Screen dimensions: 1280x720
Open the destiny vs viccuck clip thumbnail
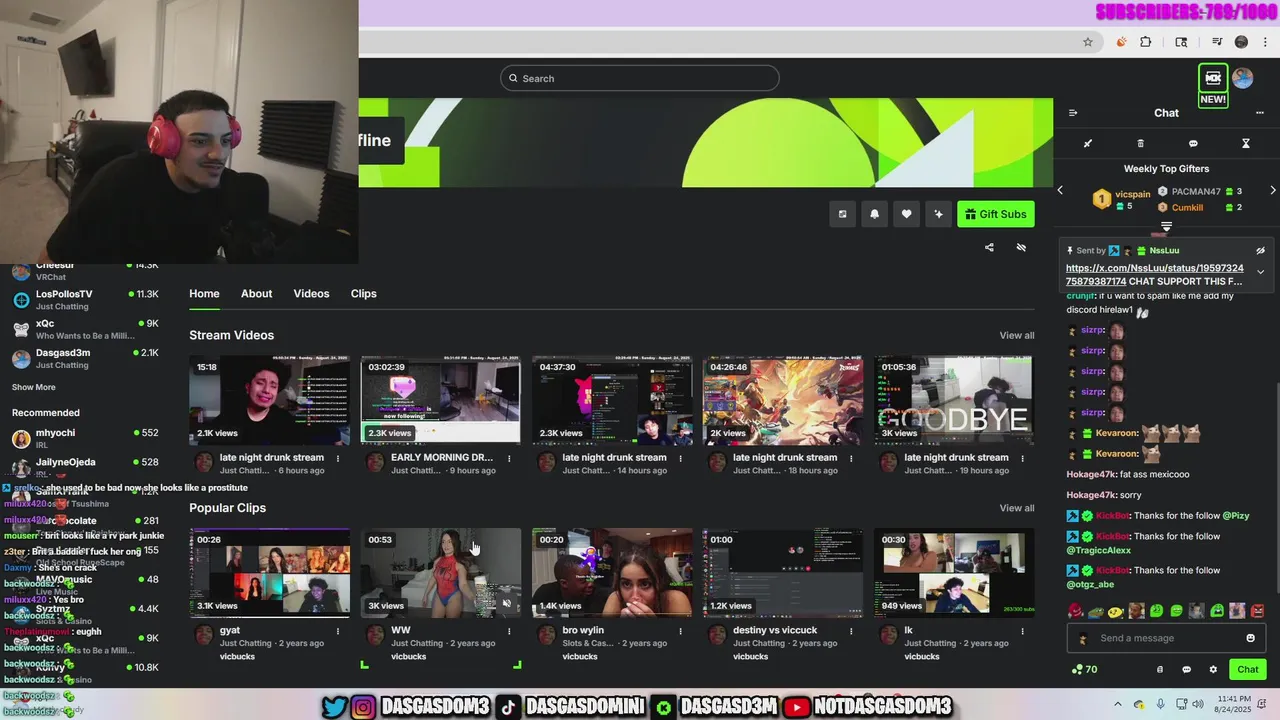783,573
